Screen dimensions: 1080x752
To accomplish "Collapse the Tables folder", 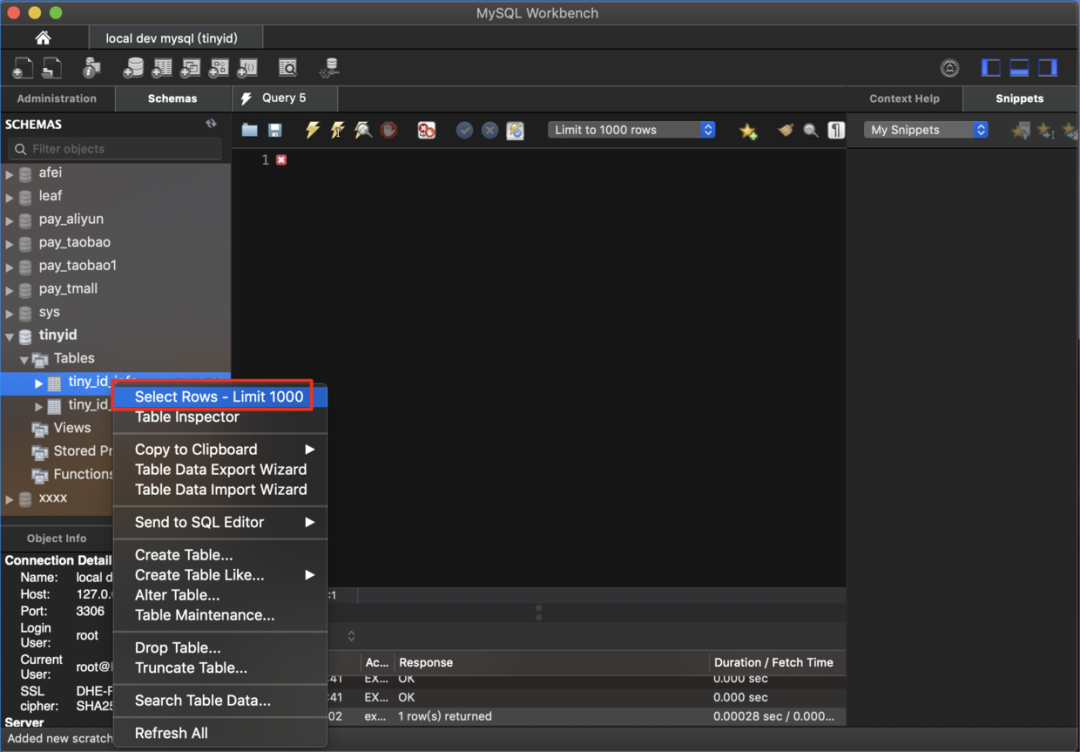I will pos(24,359).
